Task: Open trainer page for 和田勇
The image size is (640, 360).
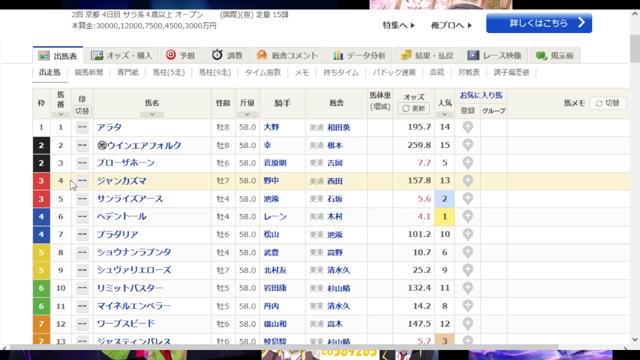Action: [x=338, y=127]
